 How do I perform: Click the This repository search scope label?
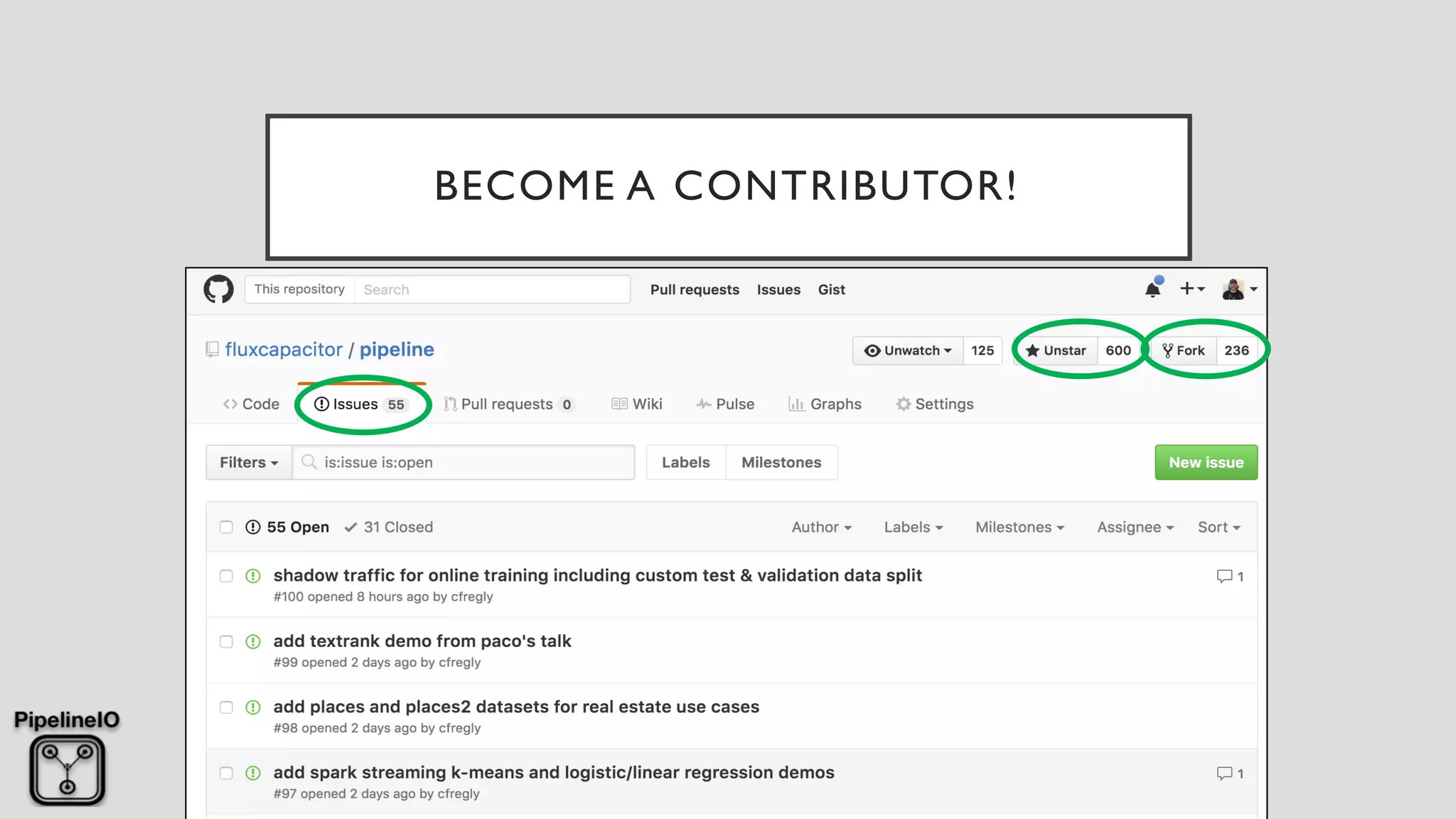299,289
